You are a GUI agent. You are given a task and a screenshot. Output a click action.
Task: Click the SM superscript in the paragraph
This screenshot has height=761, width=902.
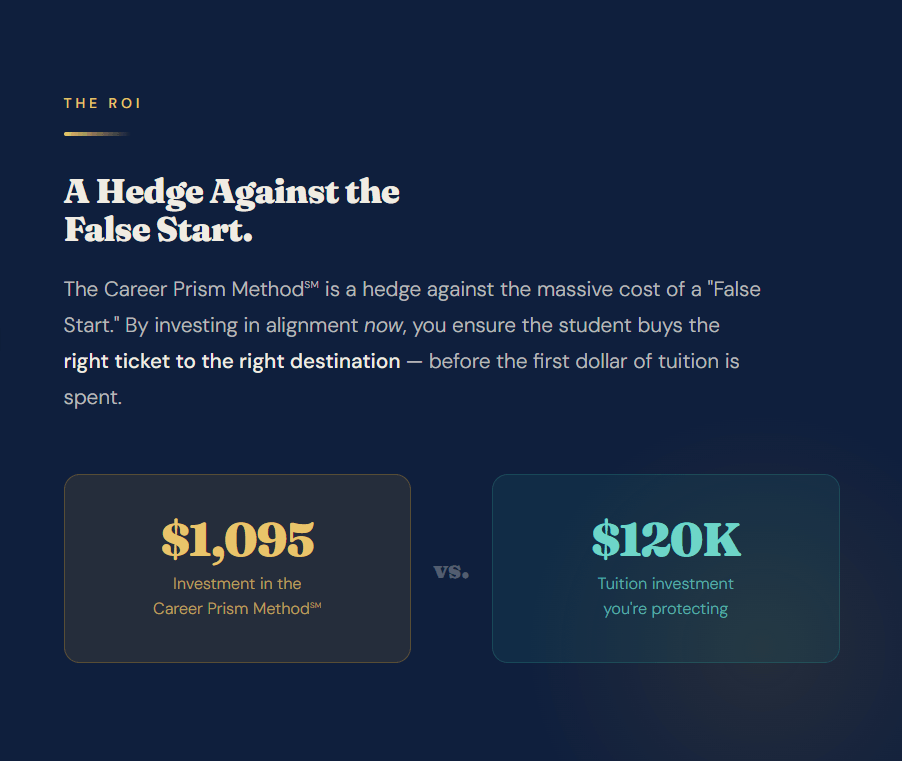click(x=311, y=285)
